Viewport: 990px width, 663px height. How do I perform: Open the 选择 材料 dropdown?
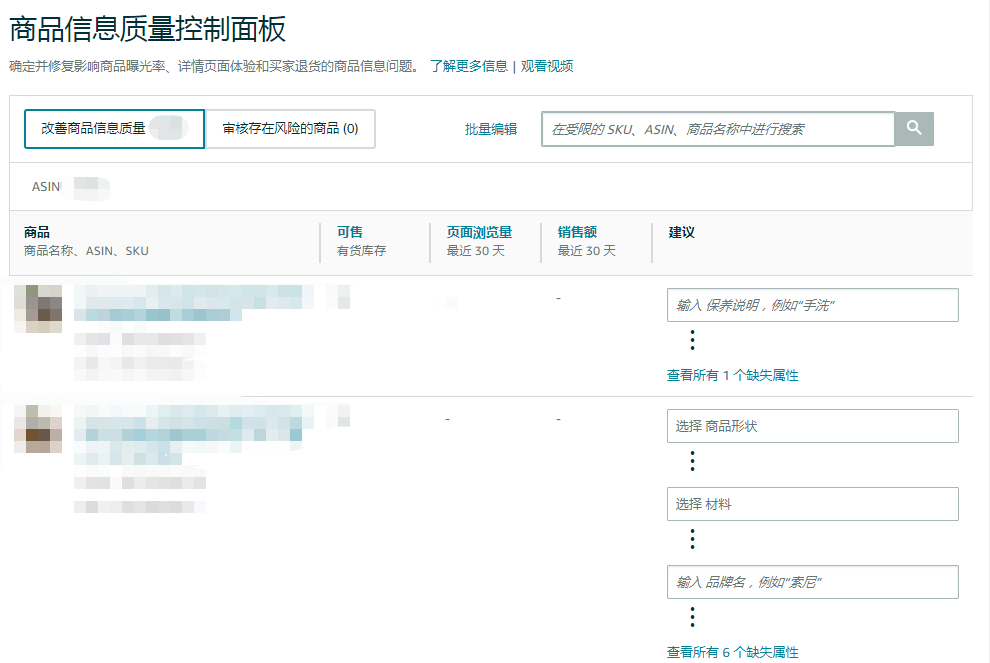(x=812, y=503)
